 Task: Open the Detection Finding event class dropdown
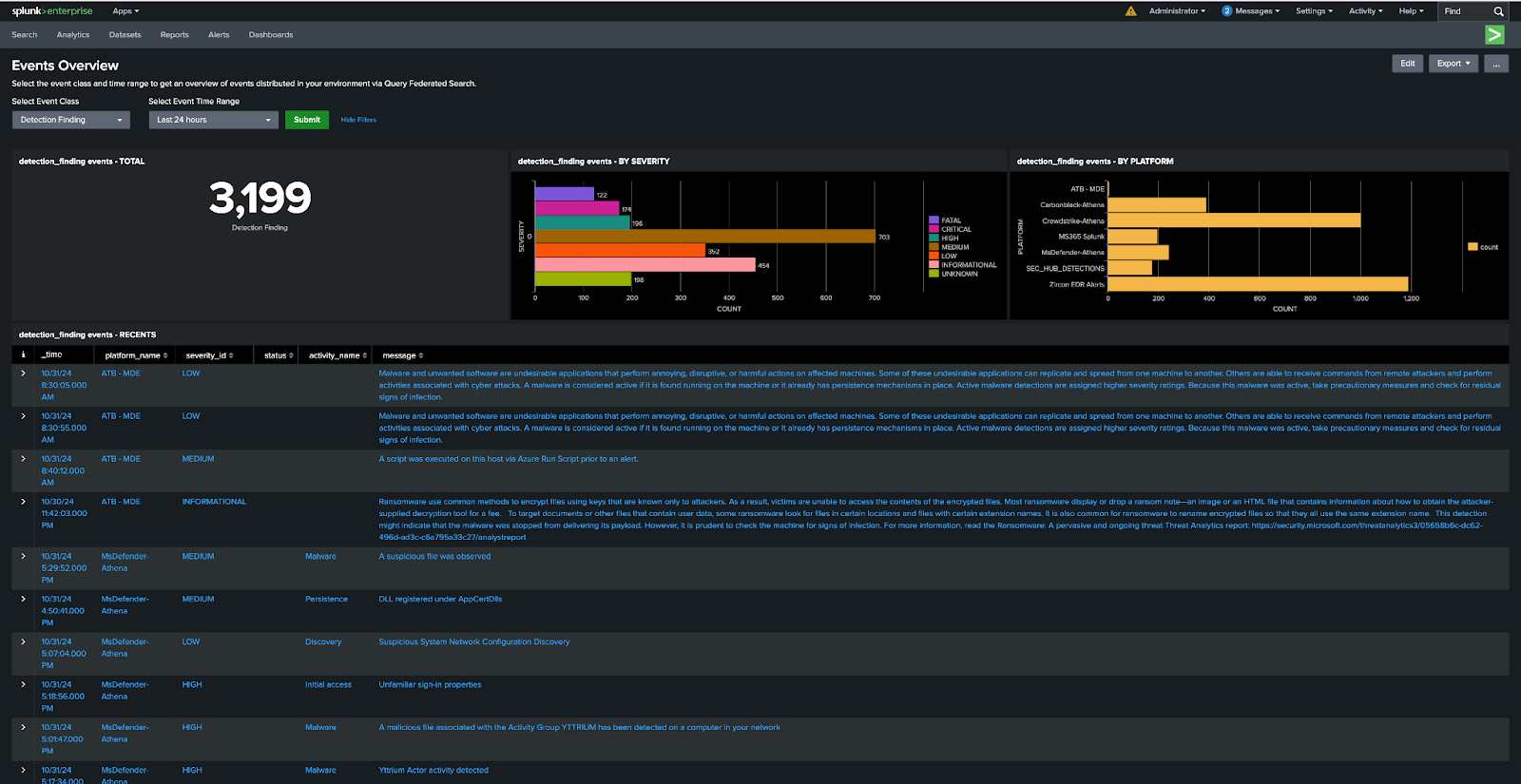[x=71, y=120]
